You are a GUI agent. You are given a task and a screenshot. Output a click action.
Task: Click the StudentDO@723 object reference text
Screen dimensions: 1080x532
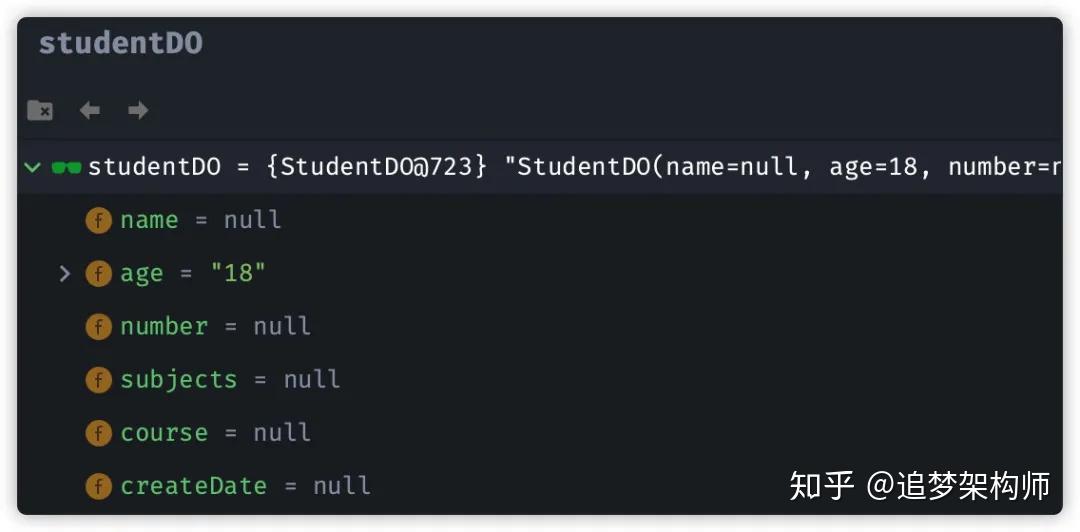pyautogui.click(x=377, y=167)
